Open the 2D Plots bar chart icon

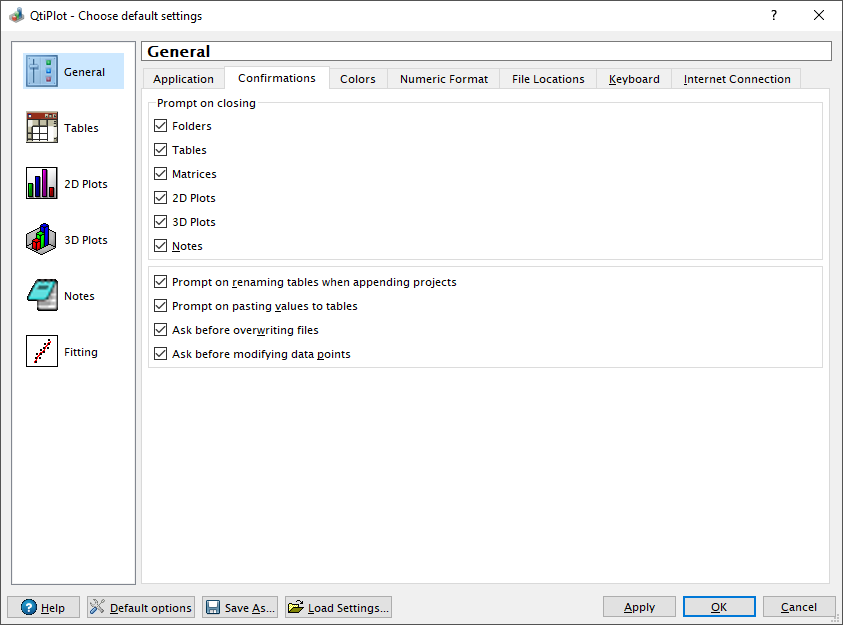point(42,184)
